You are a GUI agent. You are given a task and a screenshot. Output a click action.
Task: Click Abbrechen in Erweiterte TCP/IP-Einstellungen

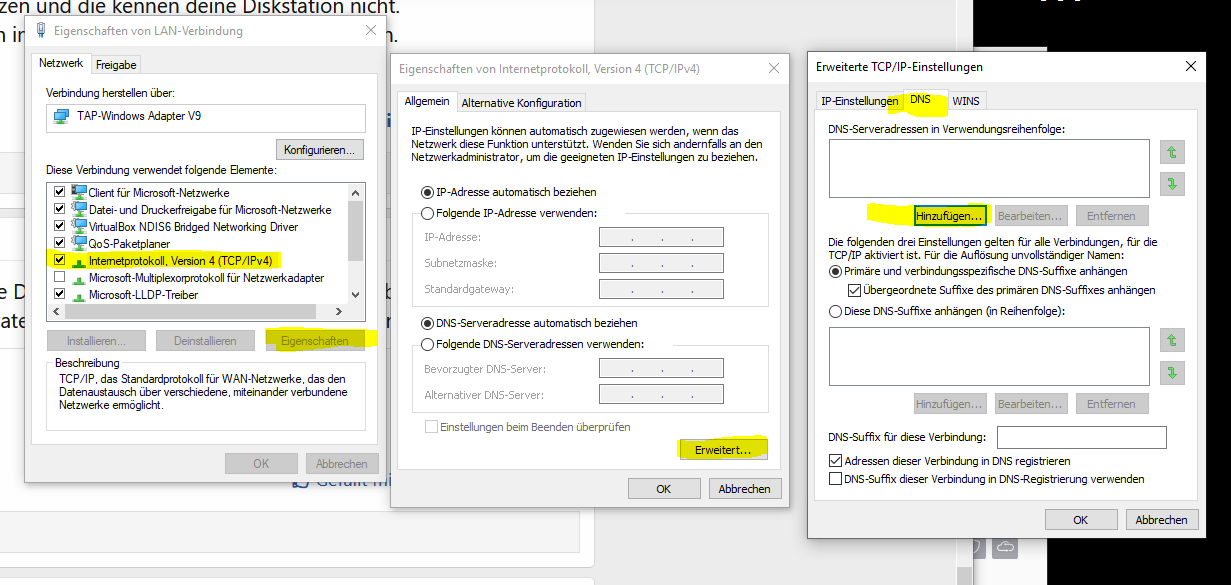click(1162, 520)
